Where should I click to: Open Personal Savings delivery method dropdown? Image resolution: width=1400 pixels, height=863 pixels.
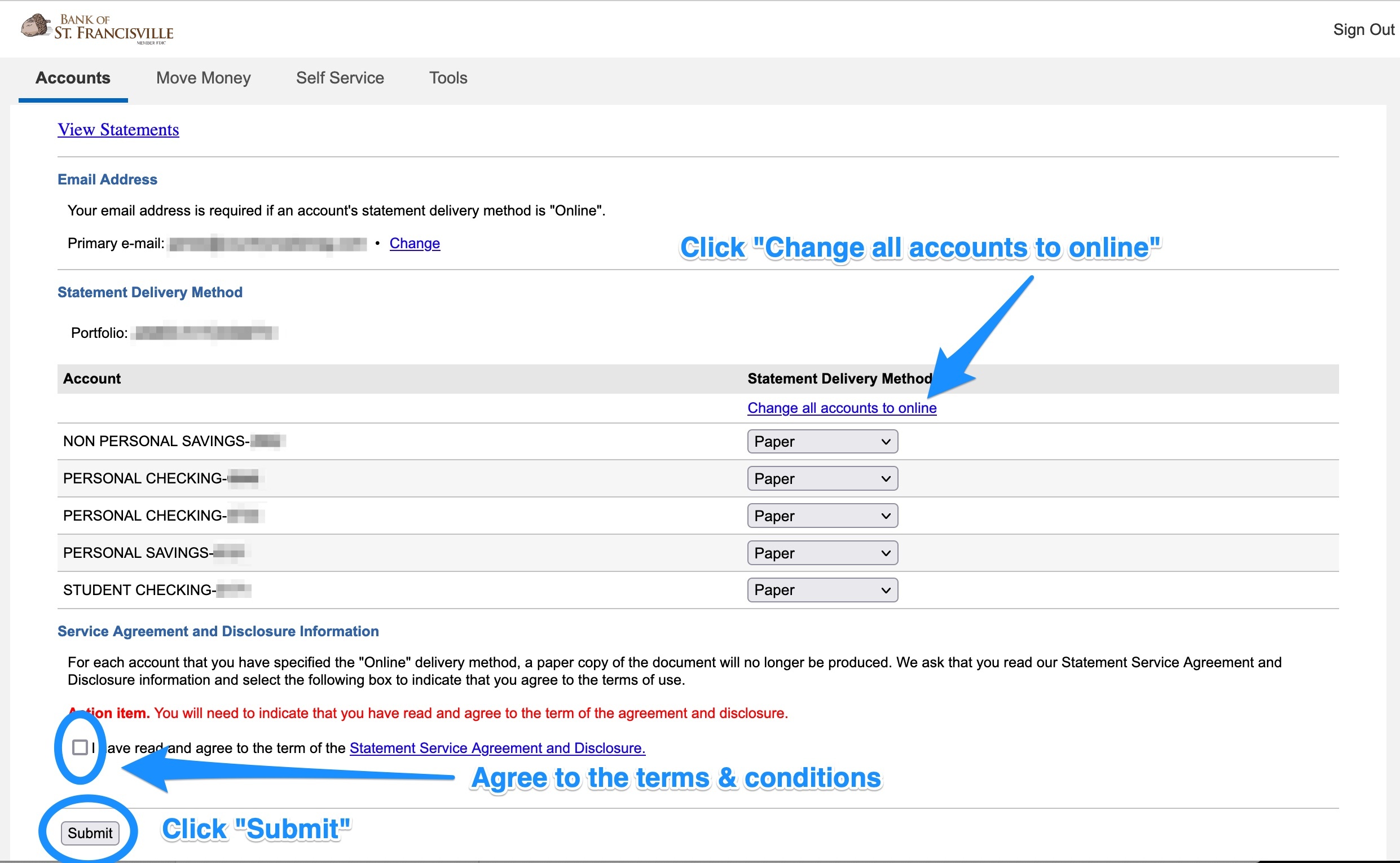pos(822,553)
